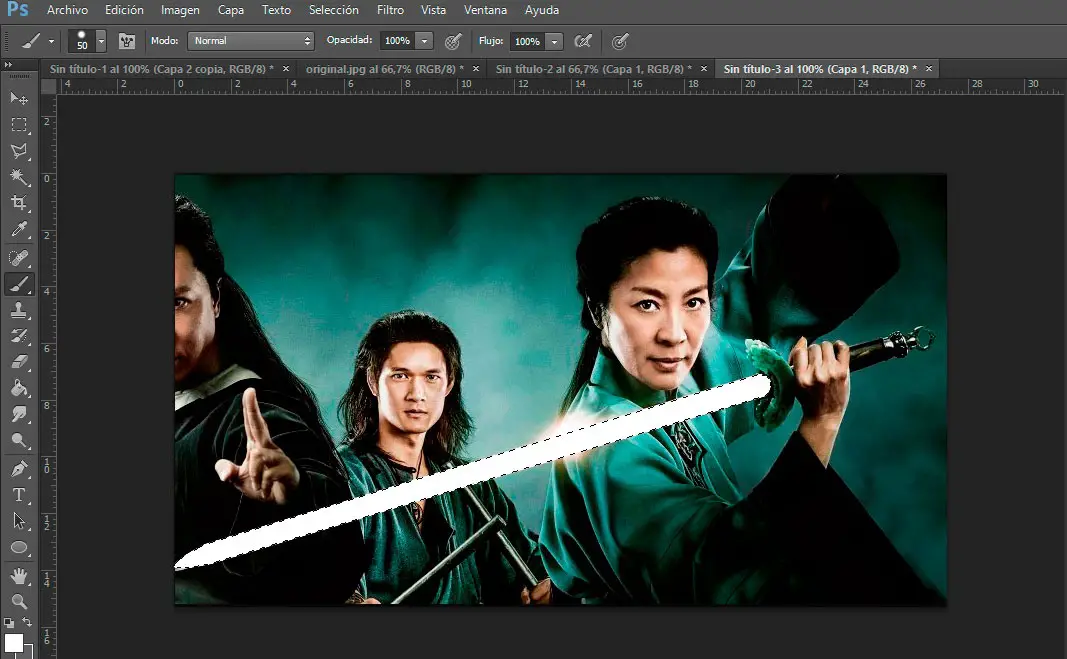Open the Flujo slider dropdown arrow
1067x659 pixels.
pos(555,42)
